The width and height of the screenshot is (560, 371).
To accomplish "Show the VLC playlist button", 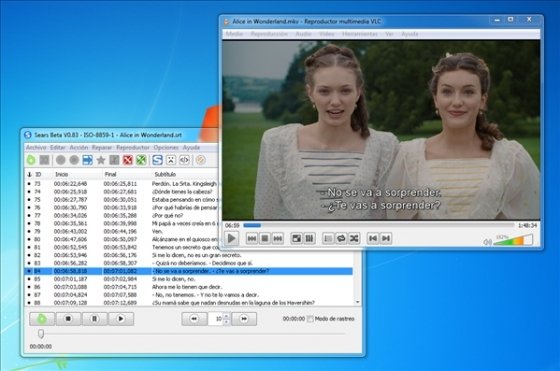I will click(328, 238).
